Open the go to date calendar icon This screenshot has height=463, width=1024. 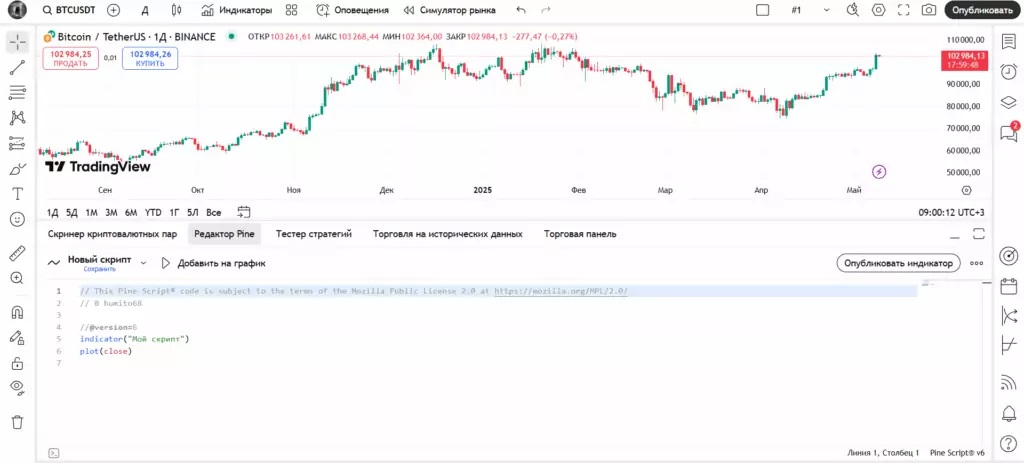point(244,212)
